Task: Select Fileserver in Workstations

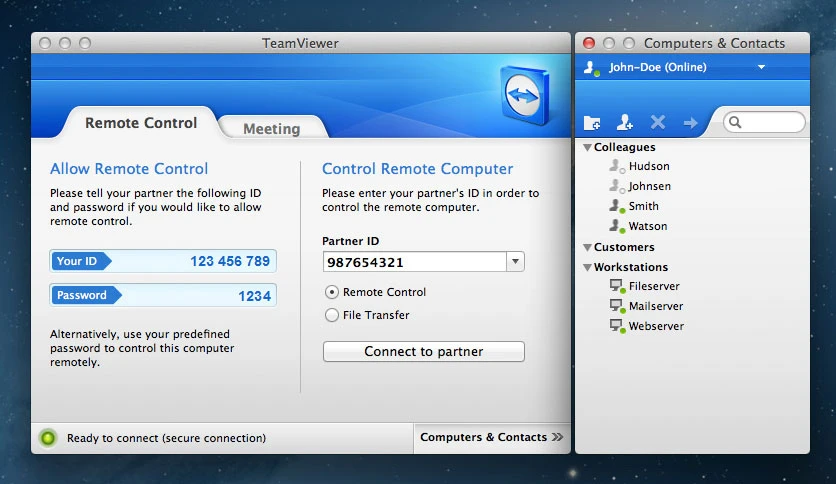Action: pos(654,286)
